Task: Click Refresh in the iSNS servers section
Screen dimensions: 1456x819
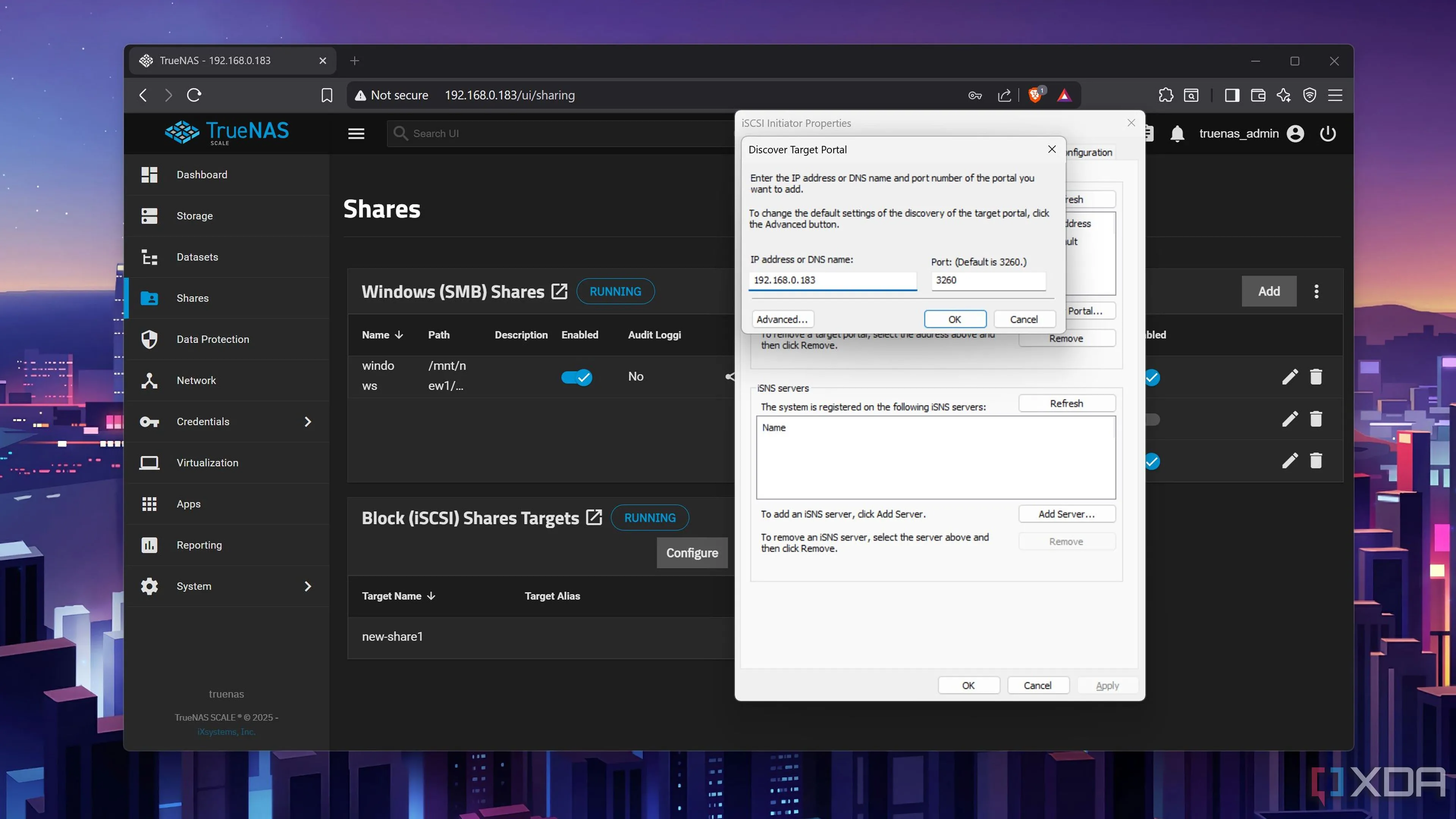Action: coord(1067,403)
